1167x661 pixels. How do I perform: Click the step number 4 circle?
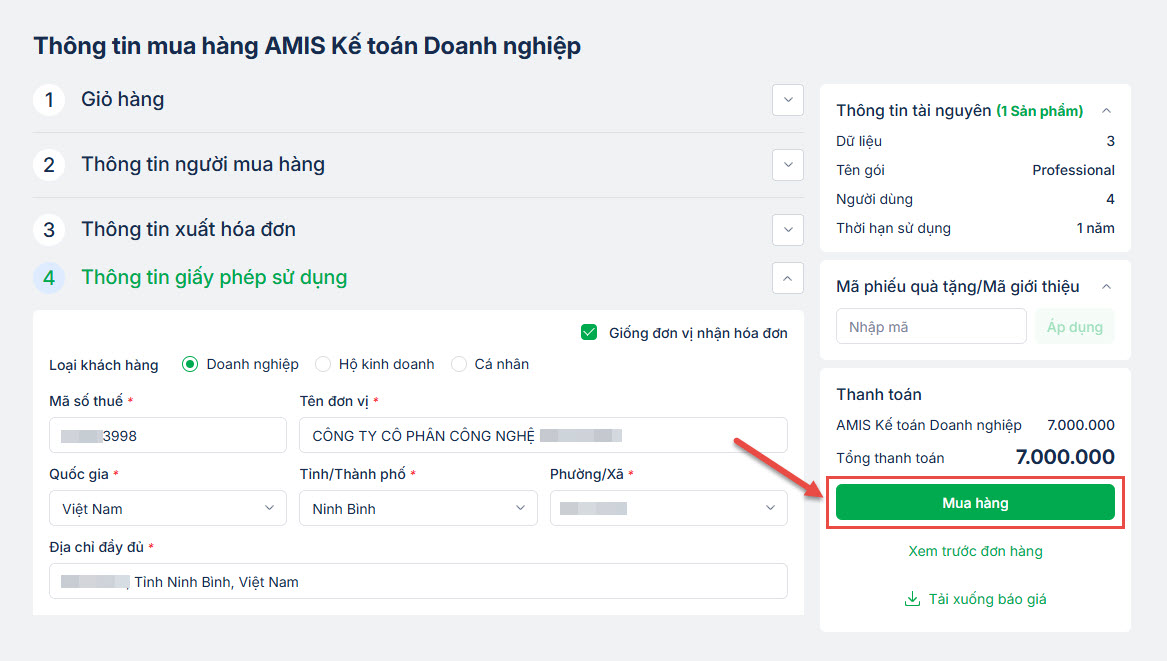(x=49, y=278)
